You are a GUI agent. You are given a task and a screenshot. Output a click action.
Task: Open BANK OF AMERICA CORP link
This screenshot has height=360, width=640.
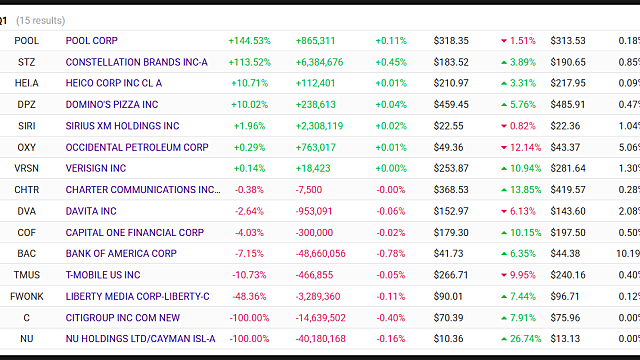click(121, 253)
